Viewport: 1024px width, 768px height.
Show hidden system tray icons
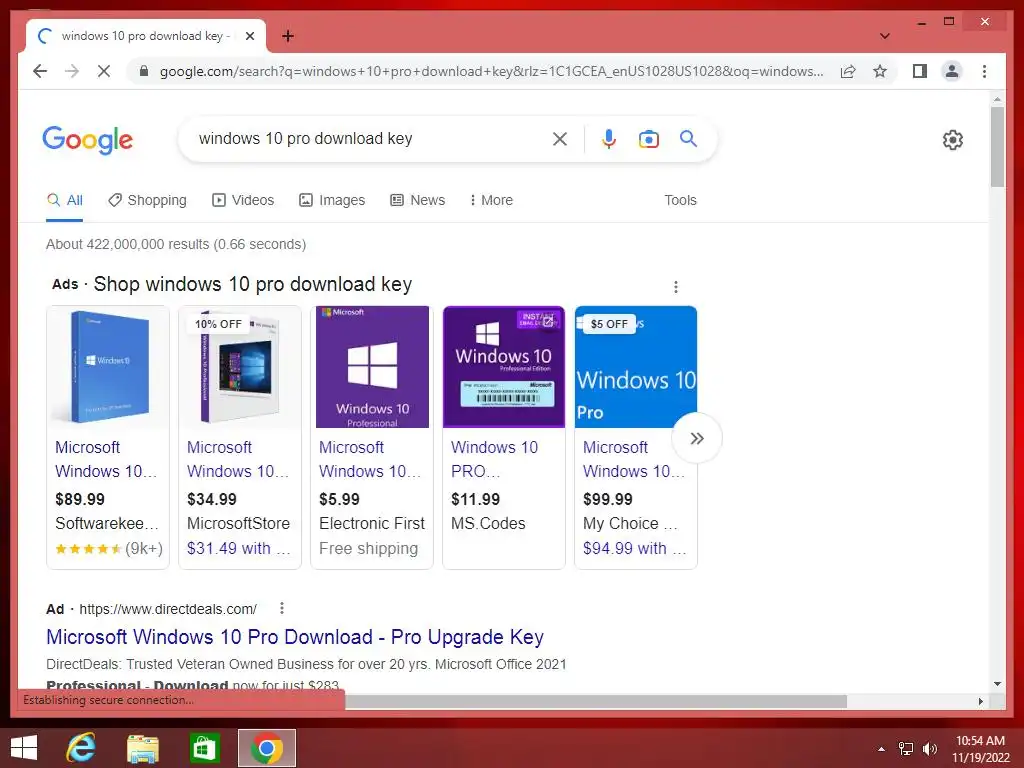click(881, 749)
